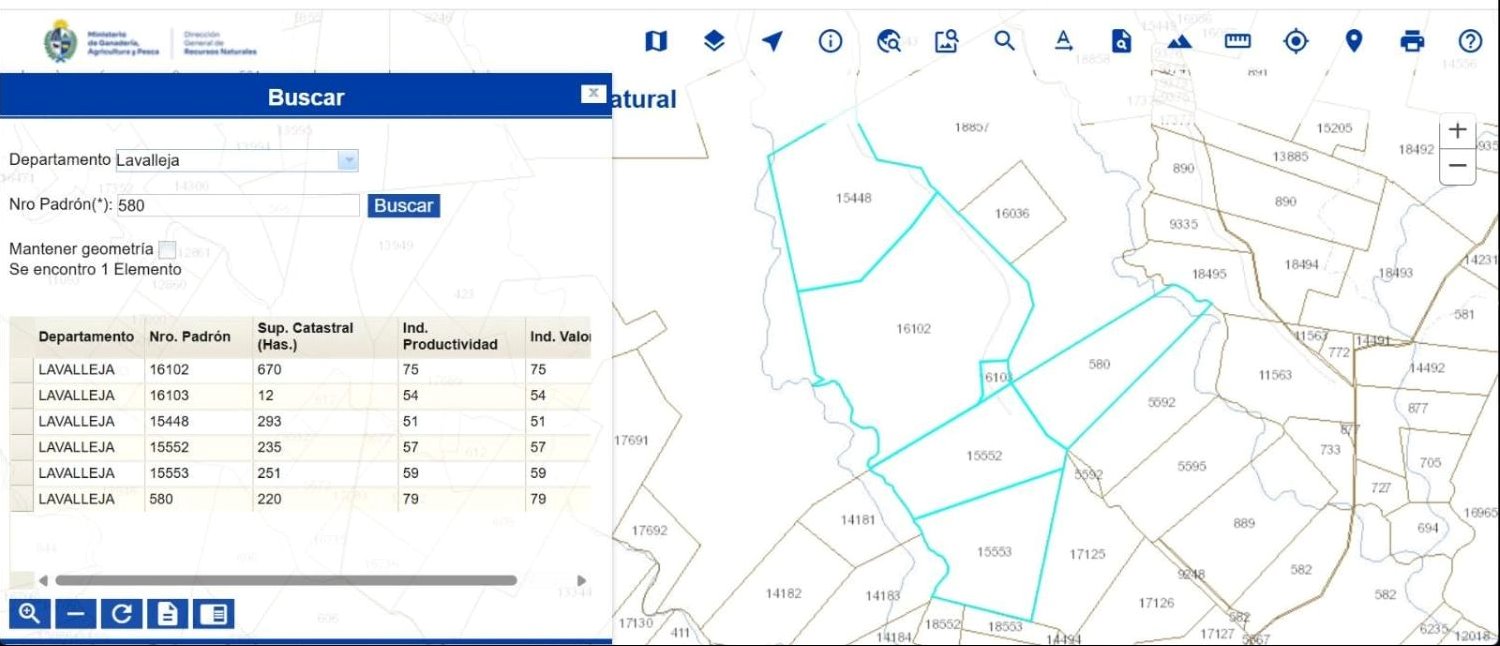Screen dimensions: 1500x646
Task: Select the row selector for padrón 16102
Action: click(21, 370)
